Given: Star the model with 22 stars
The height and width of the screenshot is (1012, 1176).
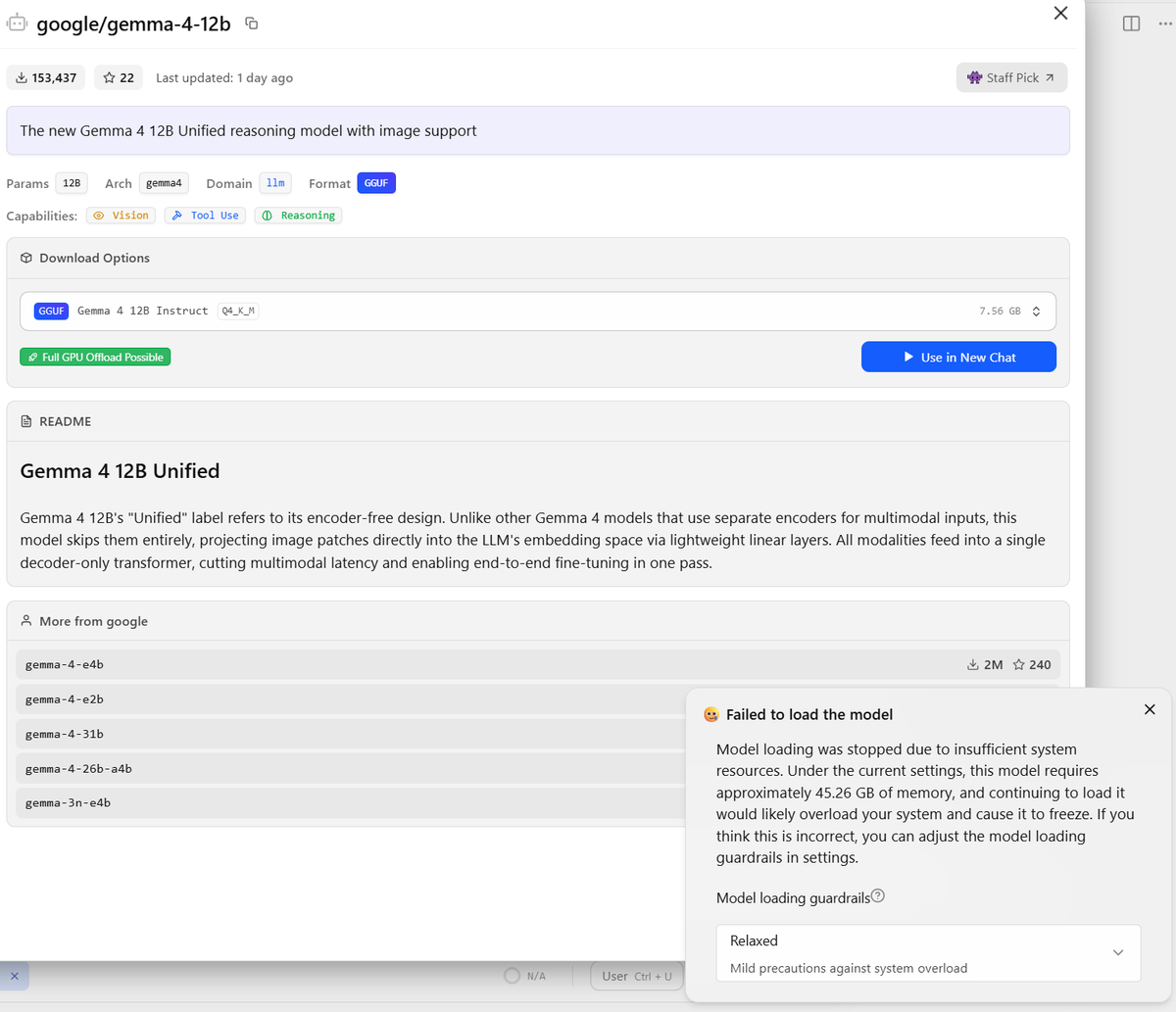Looking at the screenshot, I should tap(119, 77).
